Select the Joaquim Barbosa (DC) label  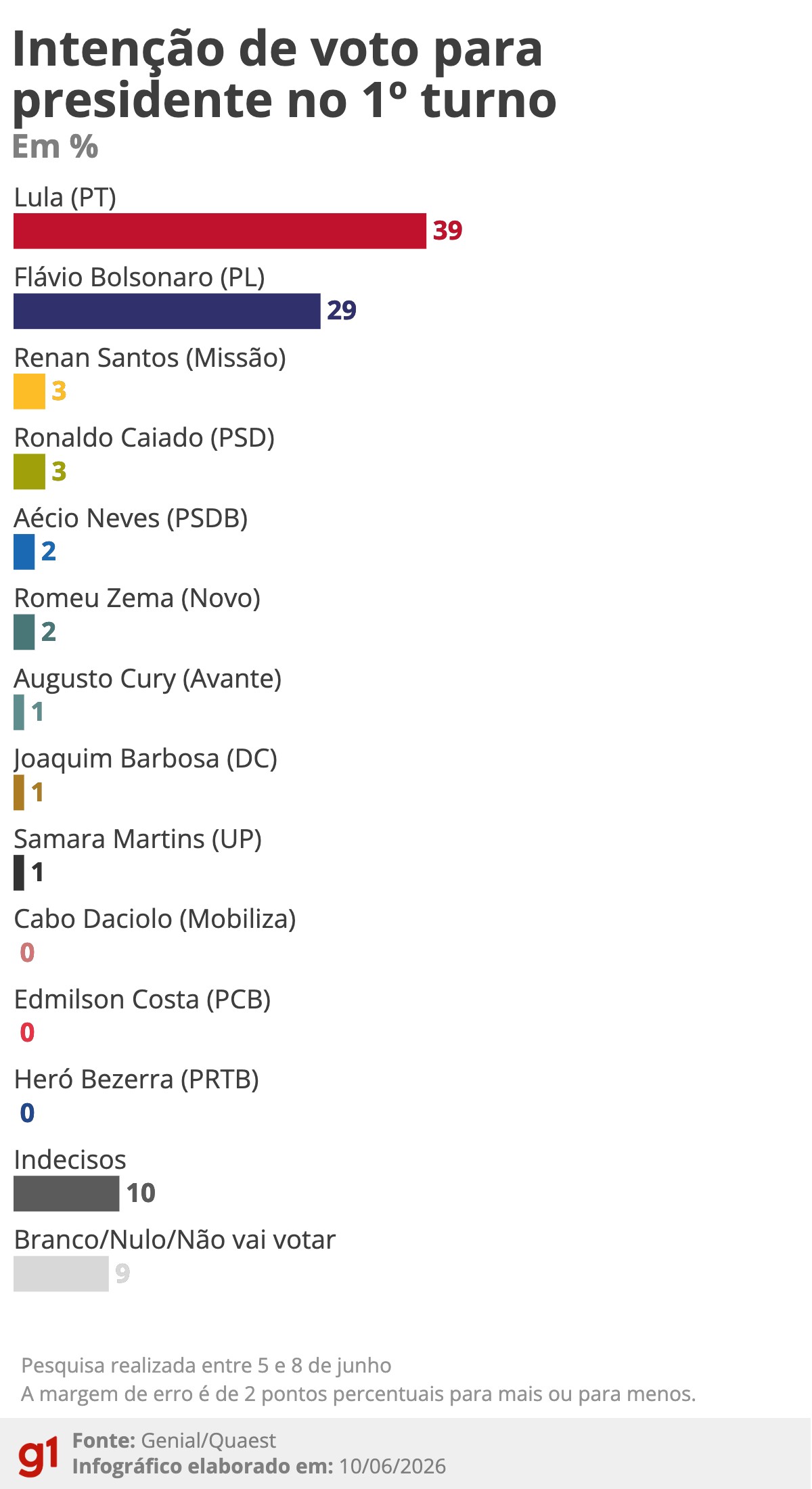point(145,759)
